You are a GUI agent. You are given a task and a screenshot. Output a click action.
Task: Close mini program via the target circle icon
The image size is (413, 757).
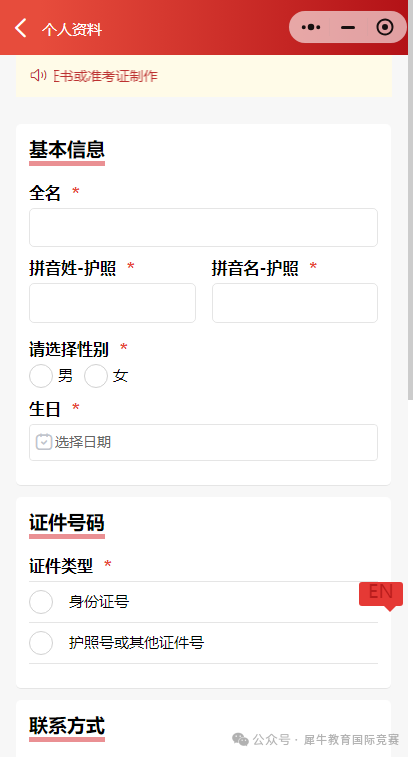pyautogui.click(x=385, y=28)
